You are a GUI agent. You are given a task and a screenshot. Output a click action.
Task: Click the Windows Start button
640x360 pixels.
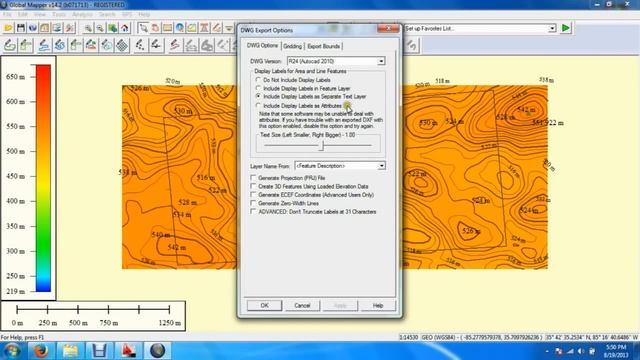coord(12,351)
